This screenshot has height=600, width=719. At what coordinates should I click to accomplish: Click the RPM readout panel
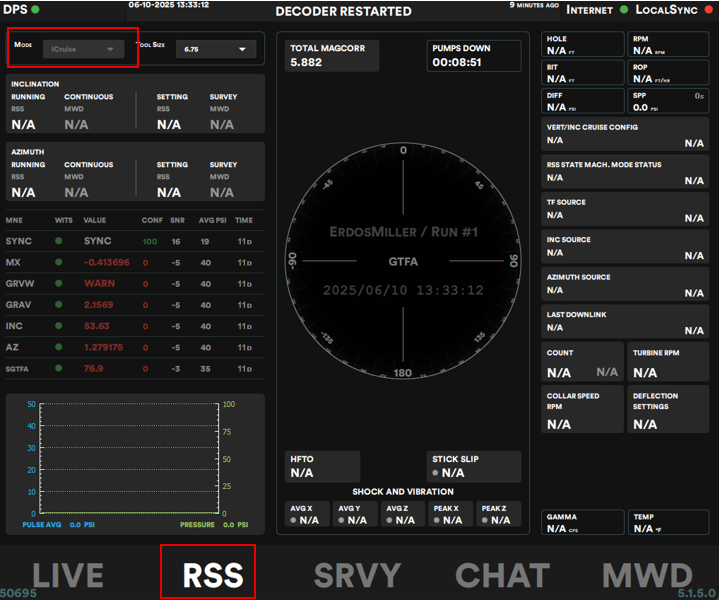668,44
